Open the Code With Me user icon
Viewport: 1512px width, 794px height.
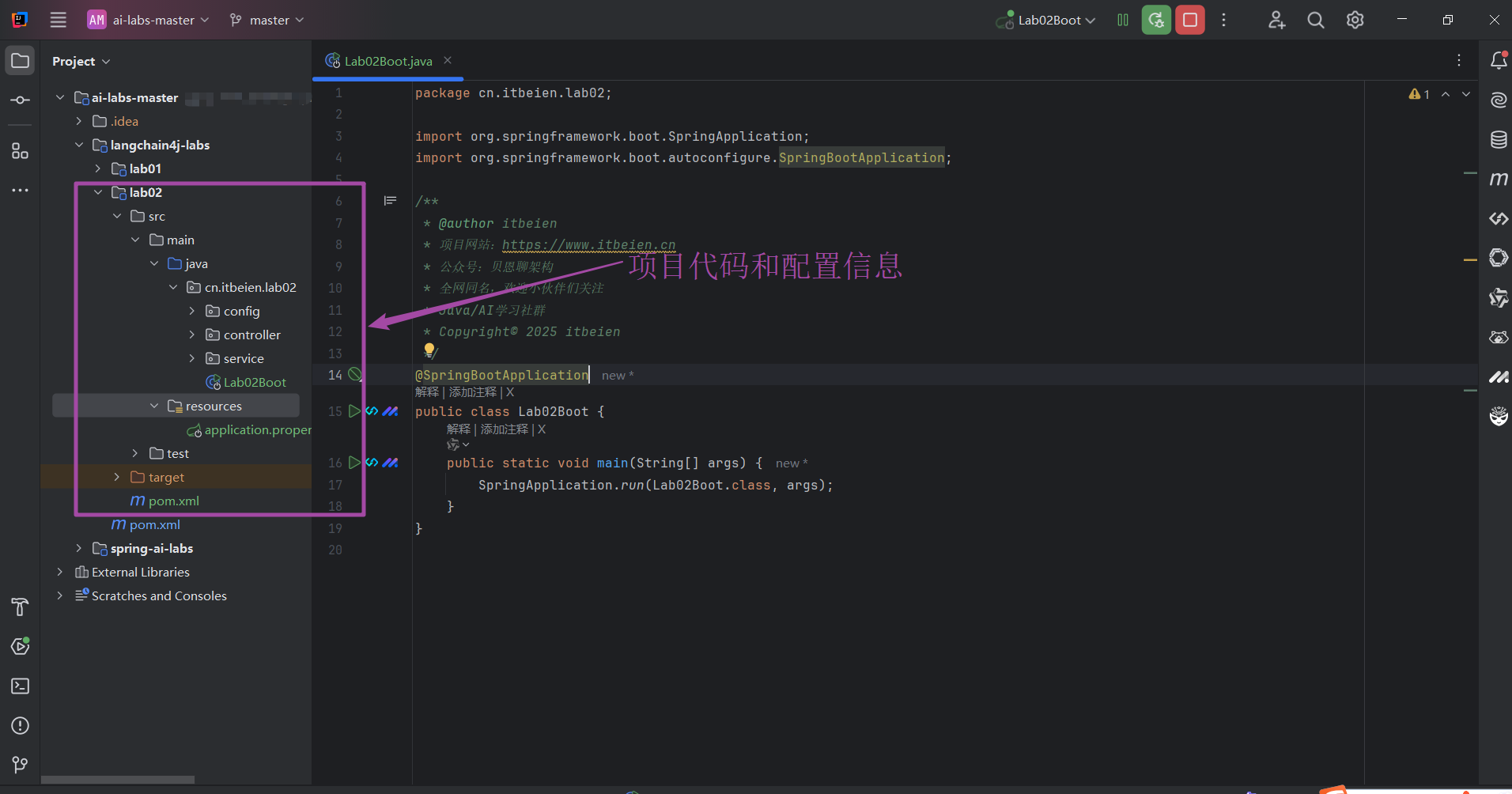pyautogui.click(x=1276, y=20)
